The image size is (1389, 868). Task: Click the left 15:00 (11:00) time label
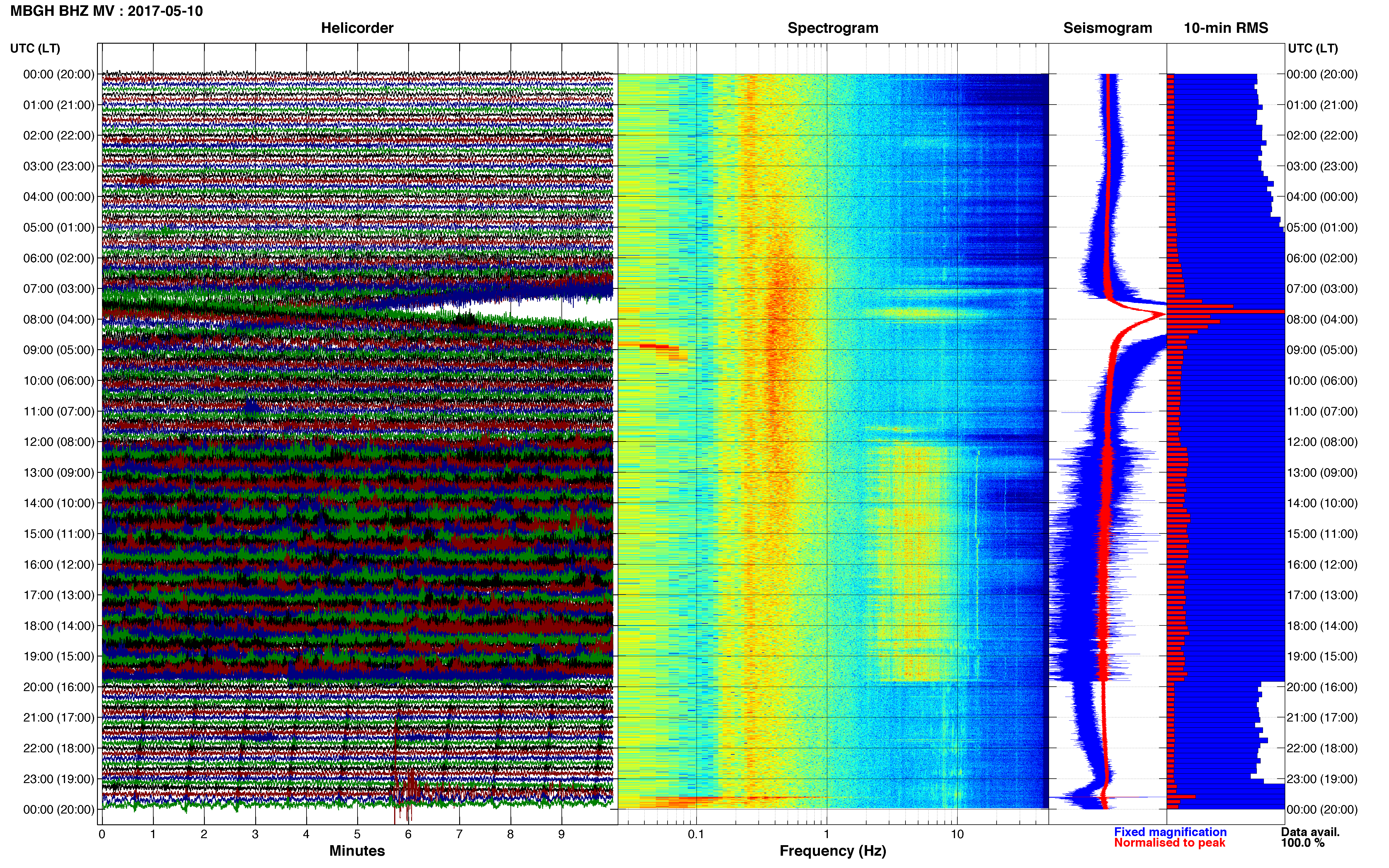click(59, 534)
